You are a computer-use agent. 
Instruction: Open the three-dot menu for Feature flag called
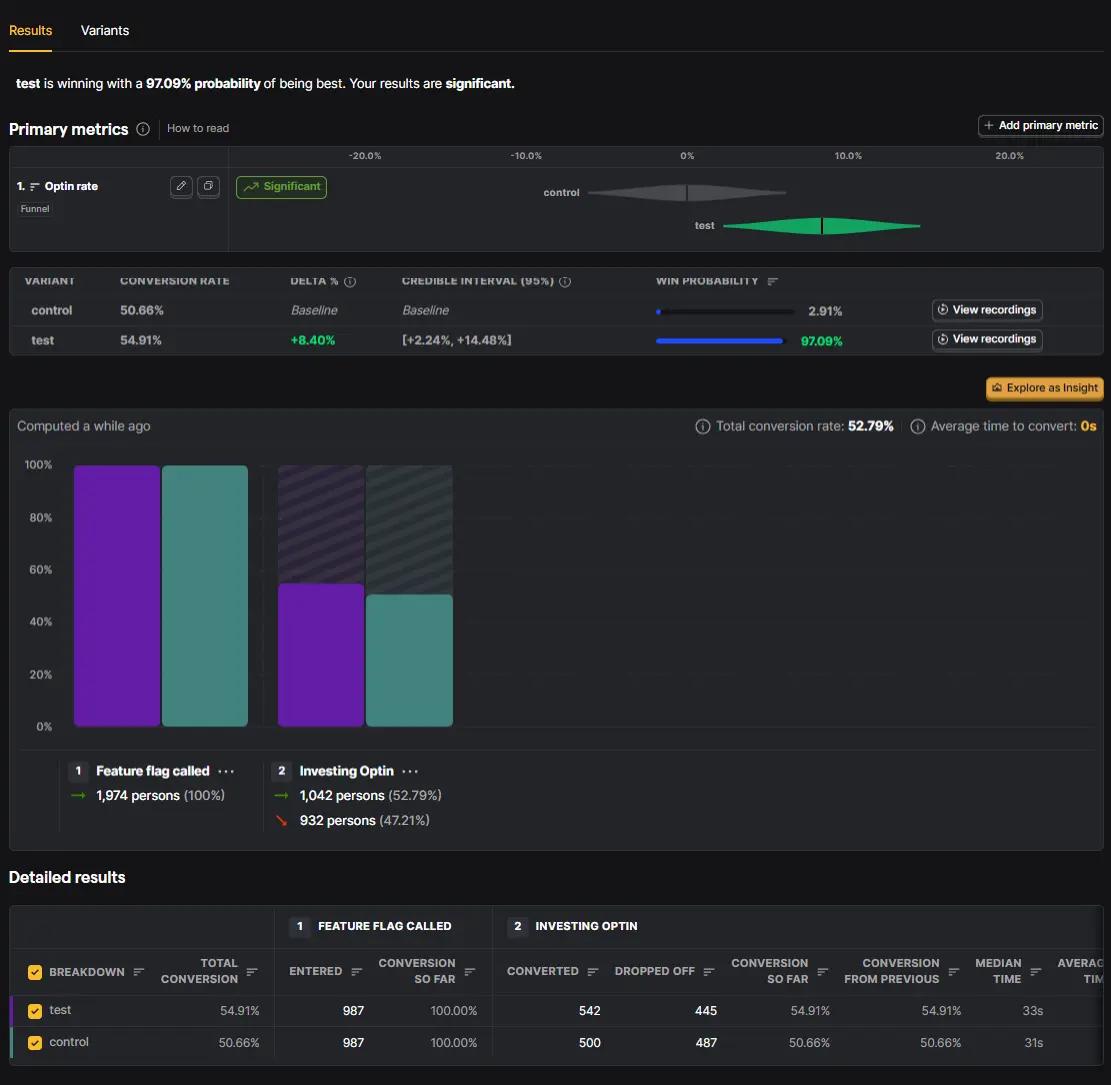226,771
